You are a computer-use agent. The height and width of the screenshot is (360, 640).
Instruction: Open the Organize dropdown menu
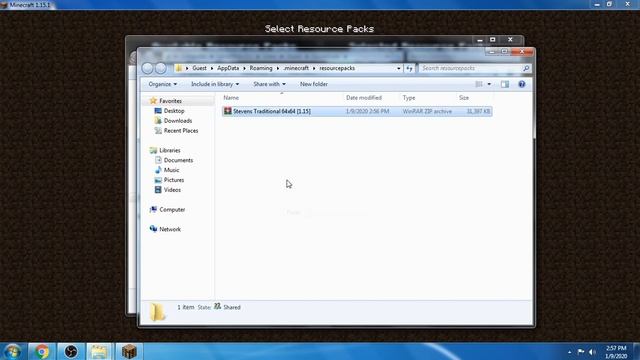tap(162, 84)
